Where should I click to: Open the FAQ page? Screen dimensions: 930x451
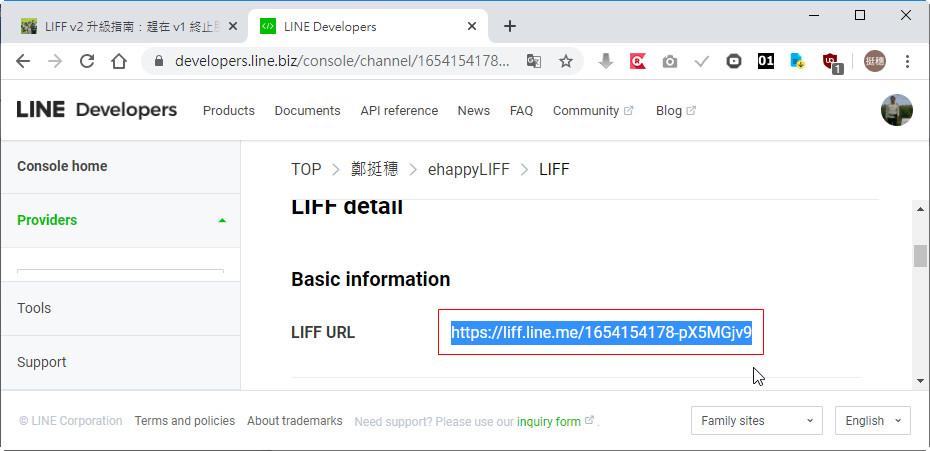(x=521, y=110)
